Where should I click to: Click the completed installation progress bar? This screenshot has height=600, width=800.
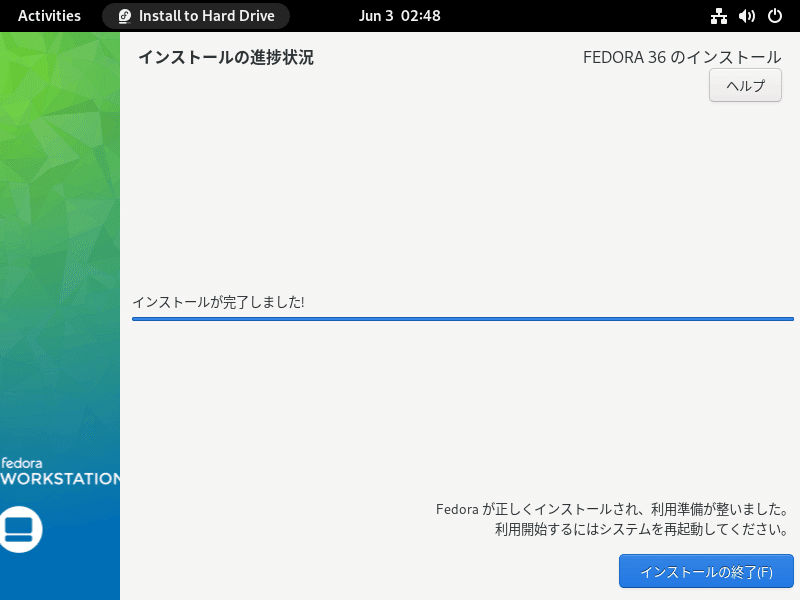click(463, 319)
